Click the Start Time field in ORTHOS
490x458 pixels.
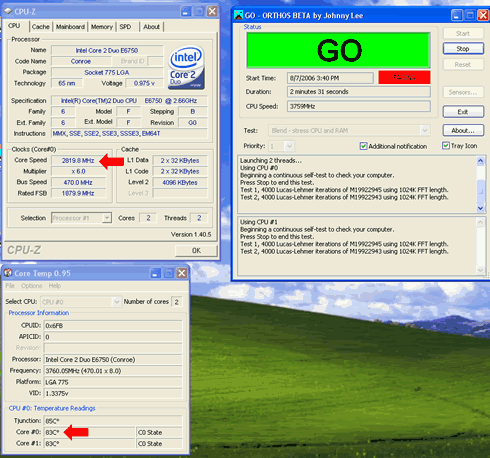330,78
